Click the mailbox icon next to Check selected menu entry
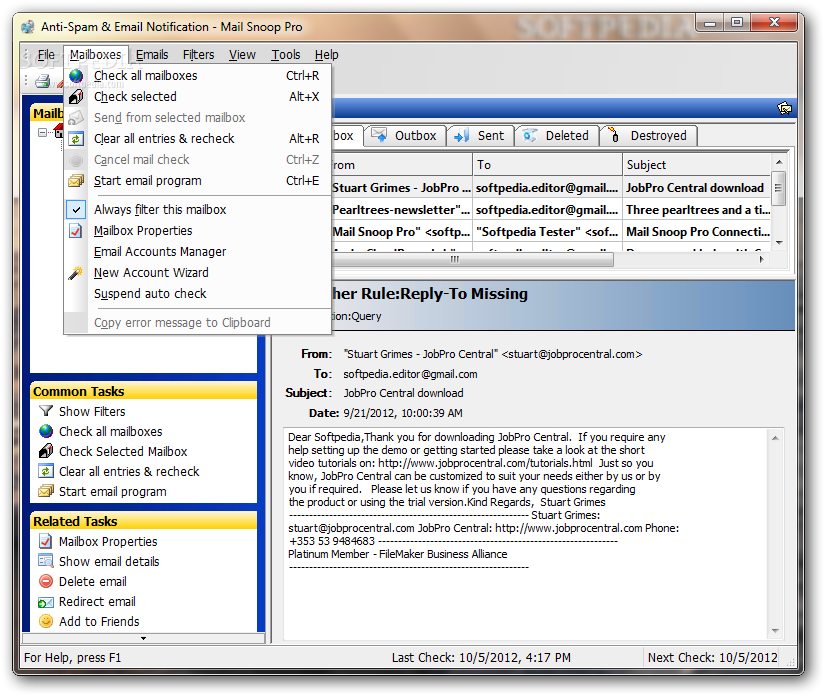This screenshot has height=696, width=825. (76, 97)
